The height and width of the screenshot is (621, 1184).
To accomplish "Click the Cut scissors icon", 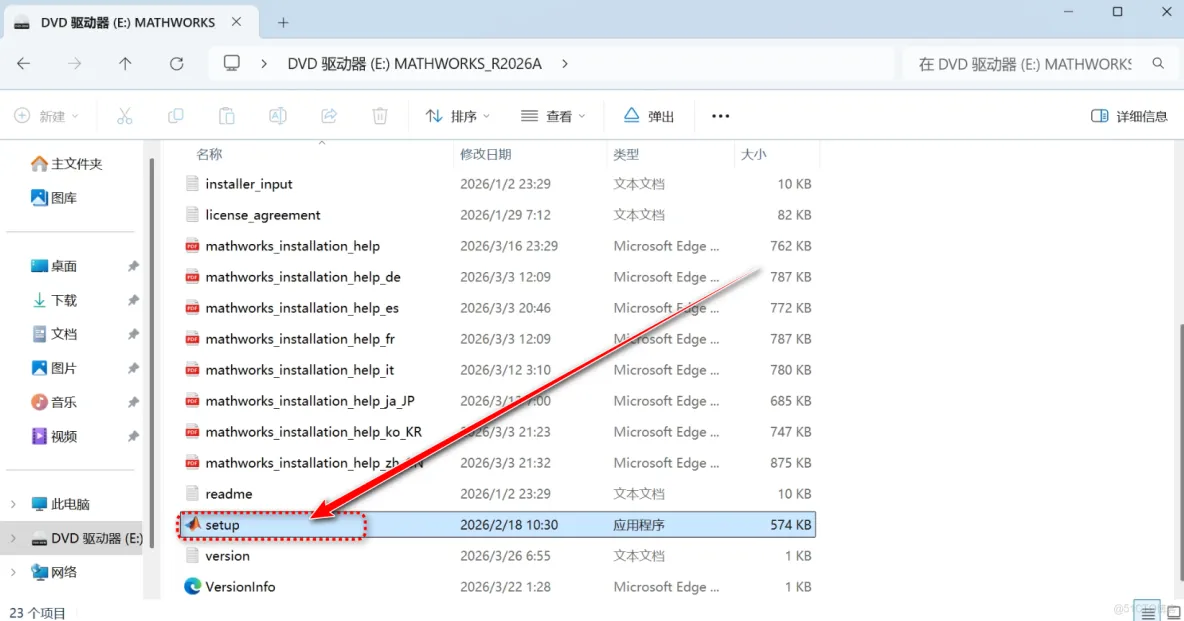I will [125, 116].
